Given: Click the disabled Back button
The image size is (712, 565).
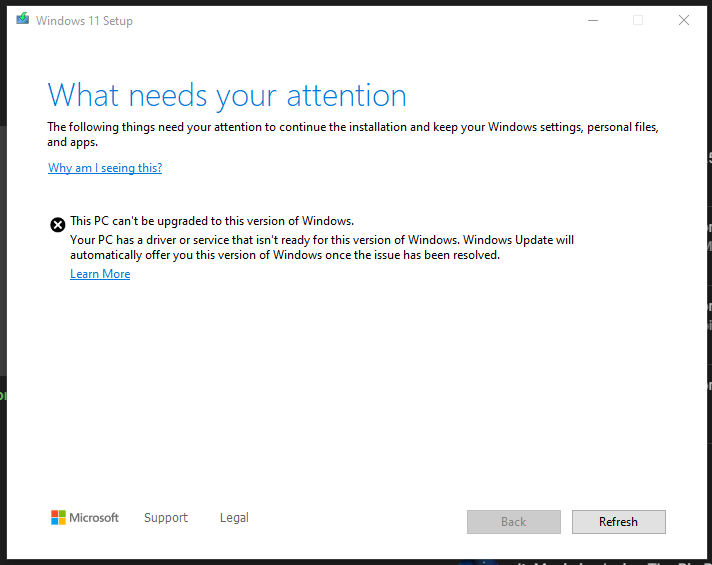Looking at the screenshot, I should click(514, 522).
